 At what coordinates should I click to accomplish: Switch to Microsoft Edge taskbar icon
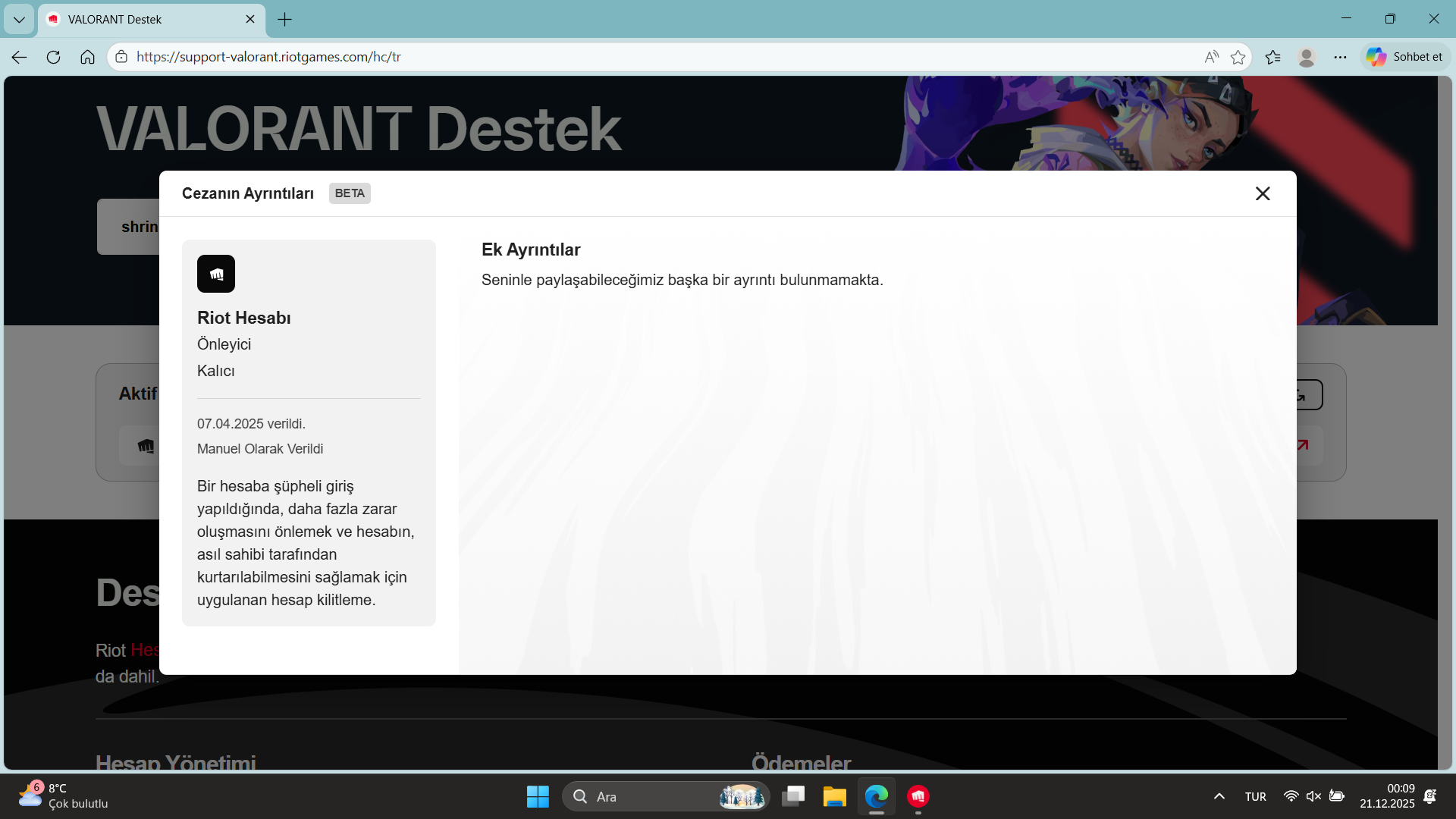click(x=877, y=796)
